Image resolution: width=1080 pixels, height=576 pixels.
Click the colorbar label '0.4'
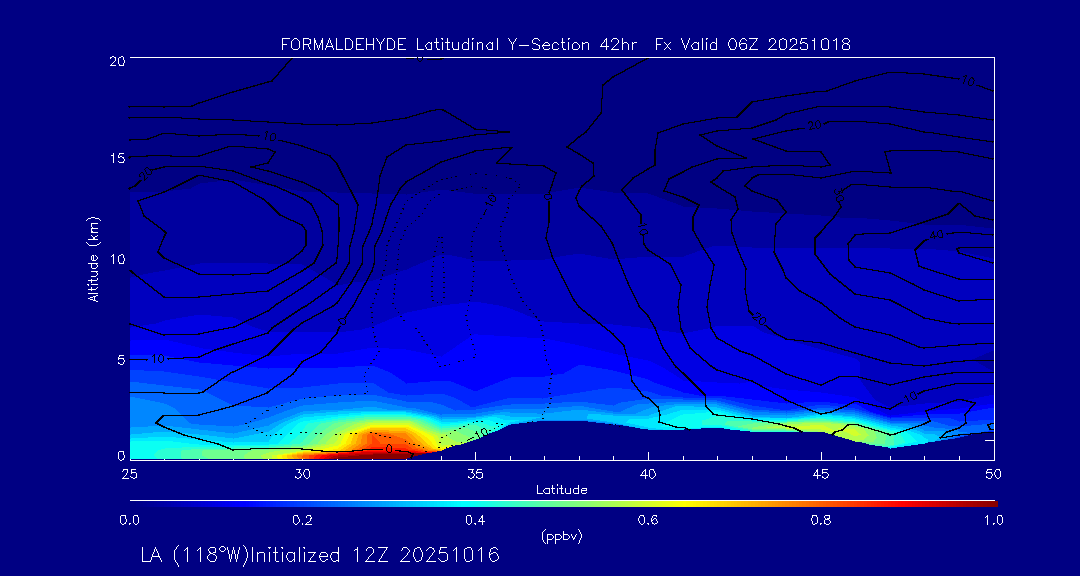pyautogui.click(x=475, y=520)
